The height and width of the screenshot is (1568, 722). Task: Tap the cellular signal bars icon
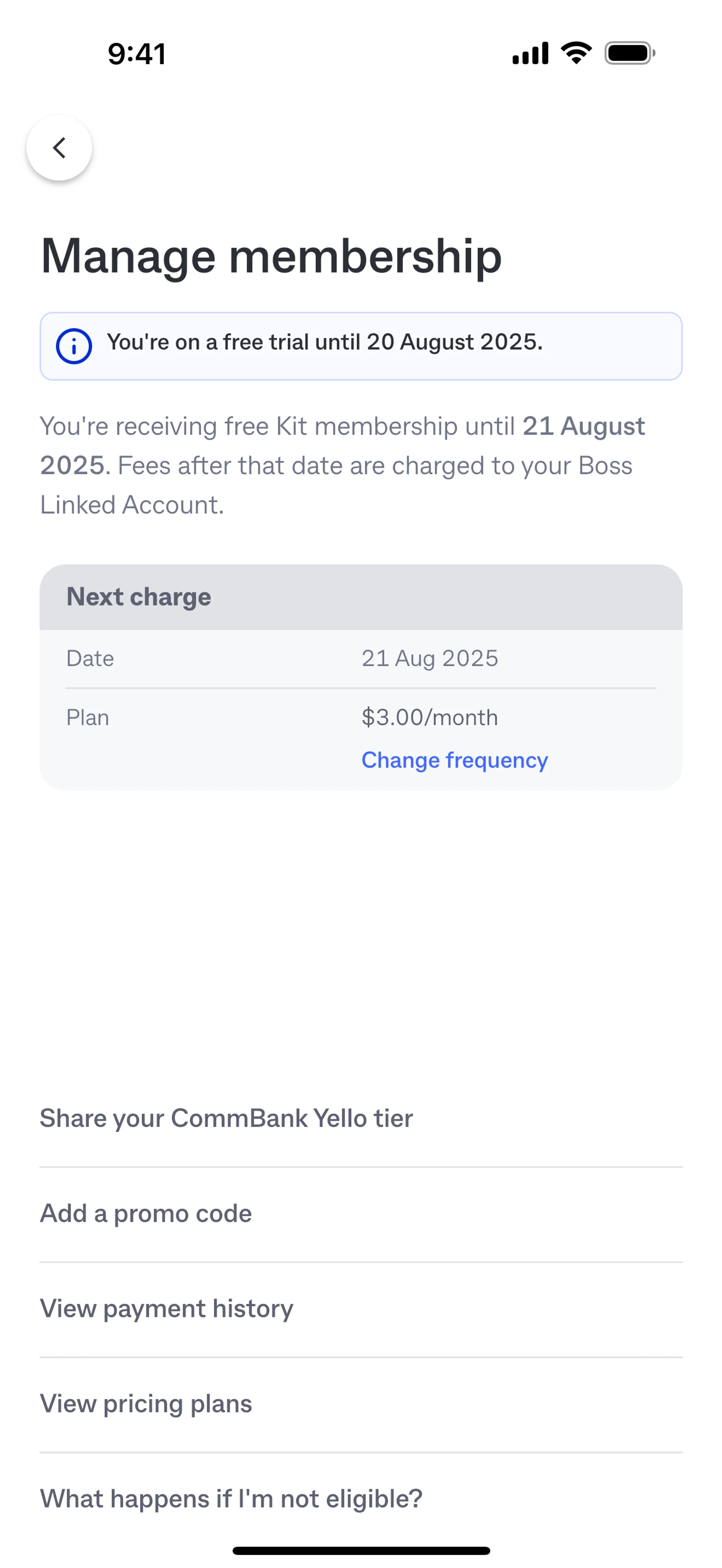click(530, 53)
